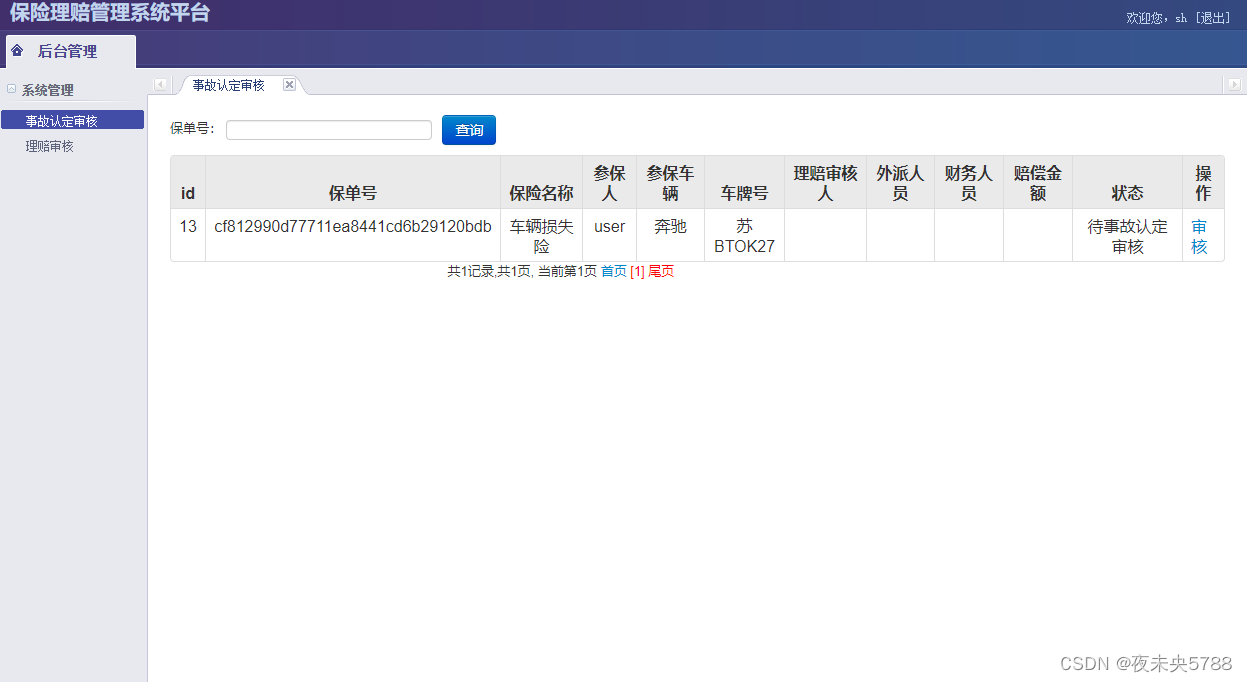Image resolution: width=1247 pixels, height=682 pixels.
Task: Open the 后台管理 tab
Action: coord(71,51)
